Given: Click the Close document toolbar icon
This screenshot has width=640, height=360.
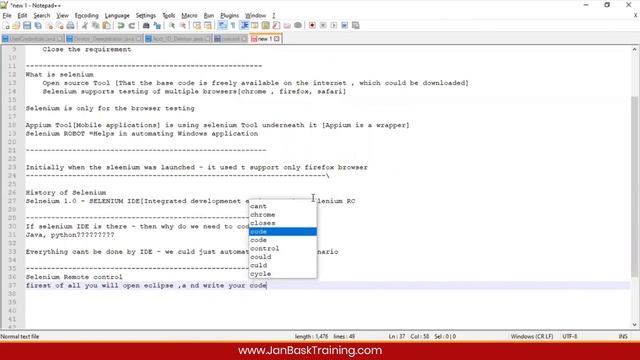Looking at the screenshot, I should click(x=49, y=25).
